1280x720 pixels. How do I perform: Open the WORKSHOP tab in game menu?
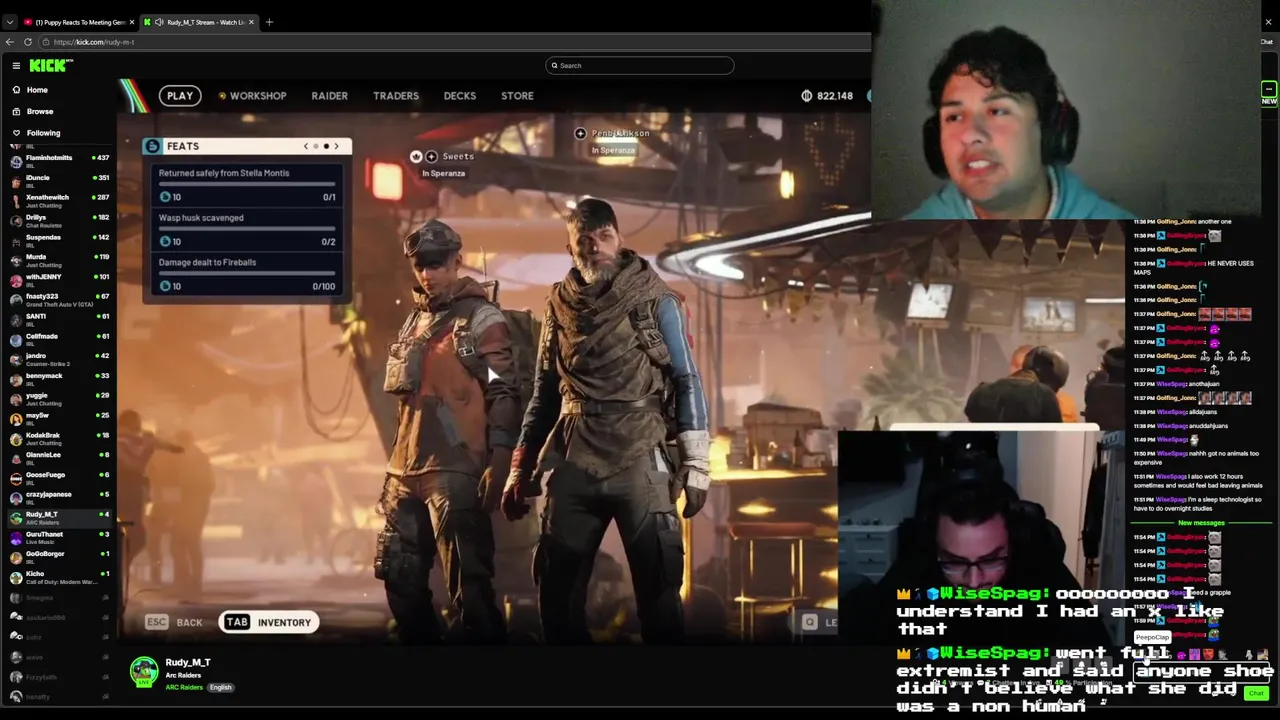[x=258, y=96]
